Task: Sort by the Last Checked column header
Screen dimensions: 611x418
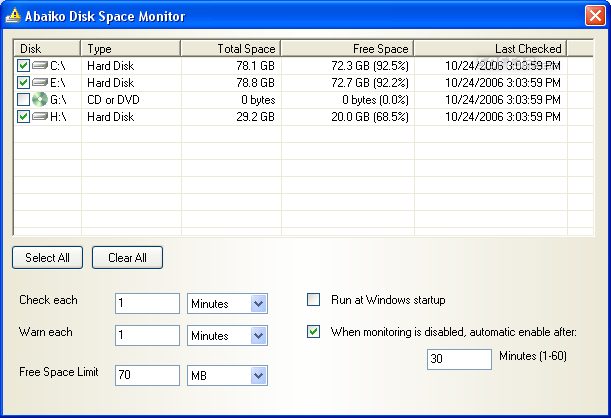Action: pyautogui.click(x=490, y=49)
